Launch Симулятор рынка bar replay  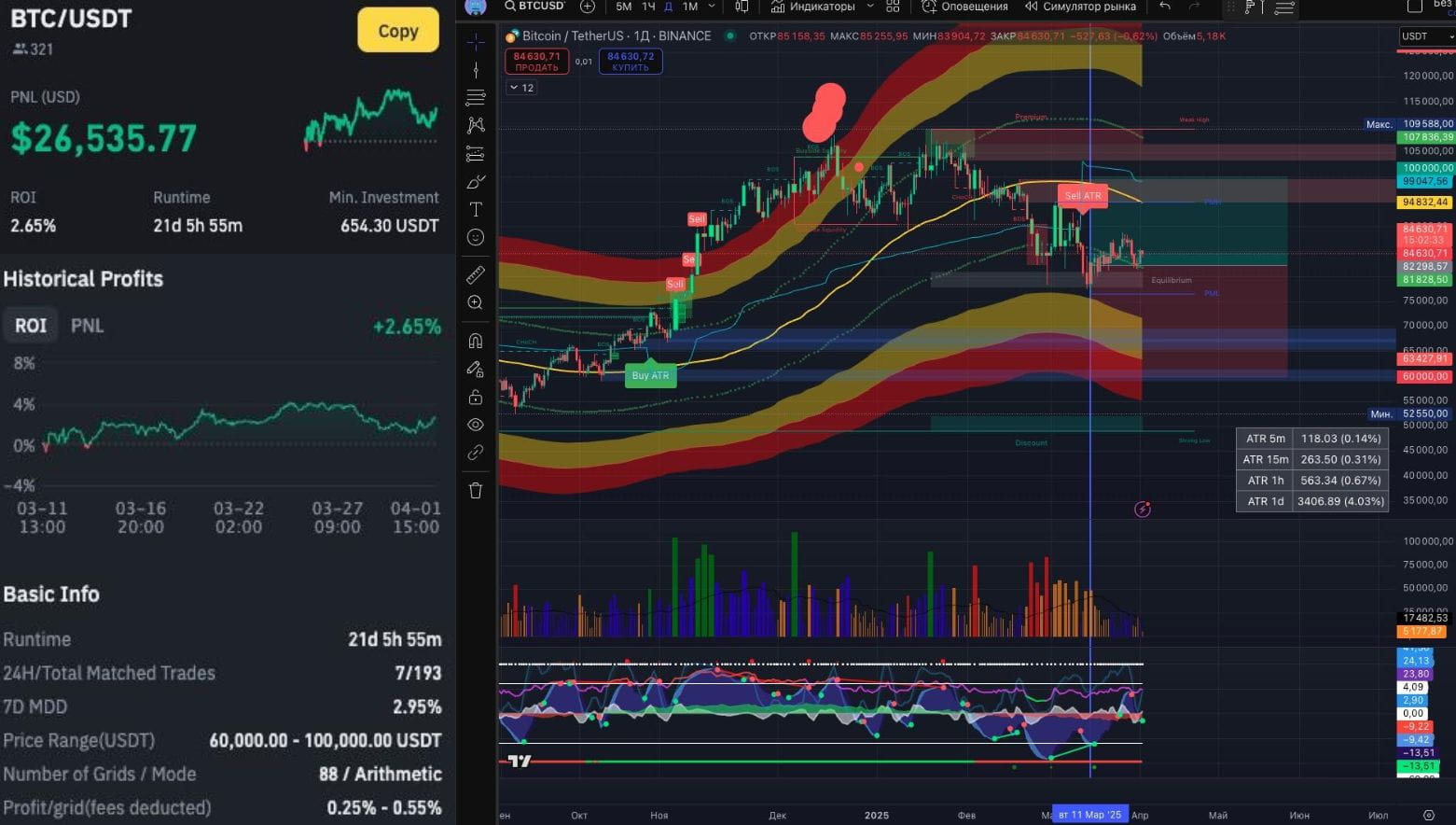[x=1080, y=7]
